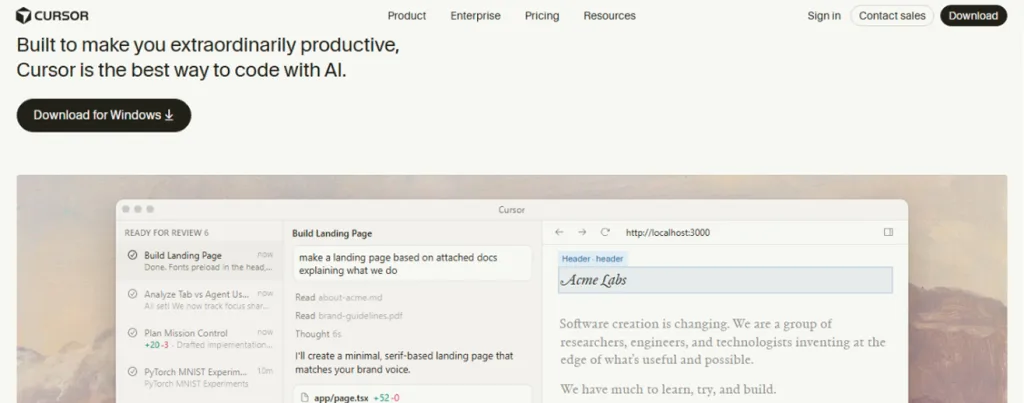Click the reload icon in the preview pane

605,232
